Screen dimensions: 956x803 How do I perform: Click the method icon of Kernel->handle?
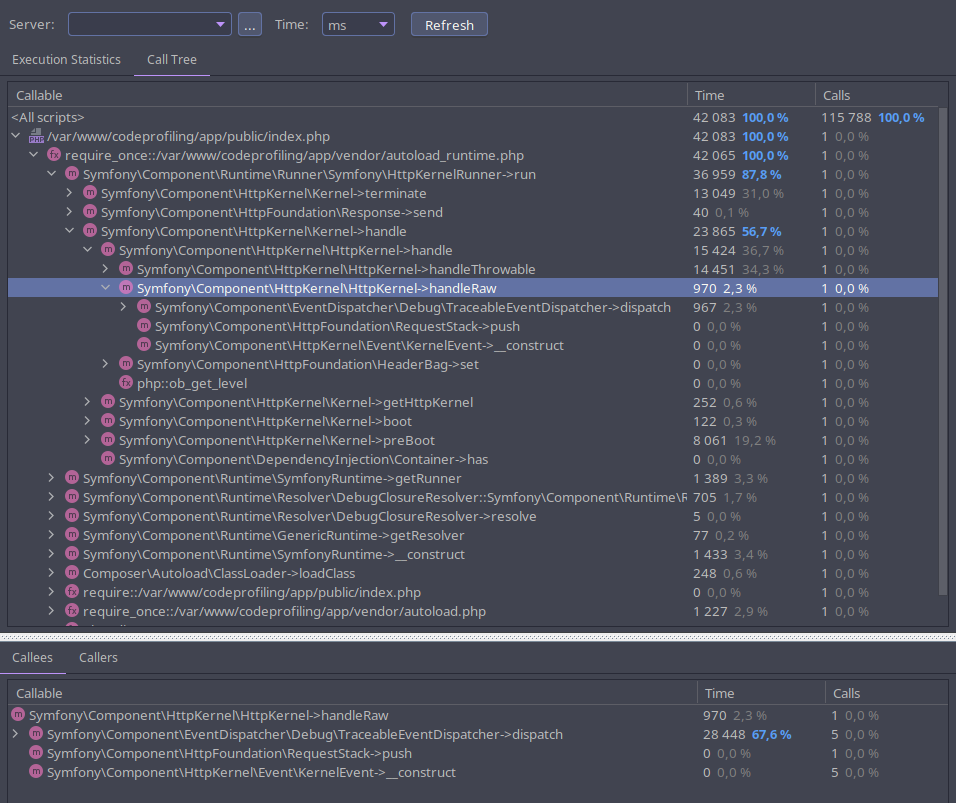tap(90, 230)
